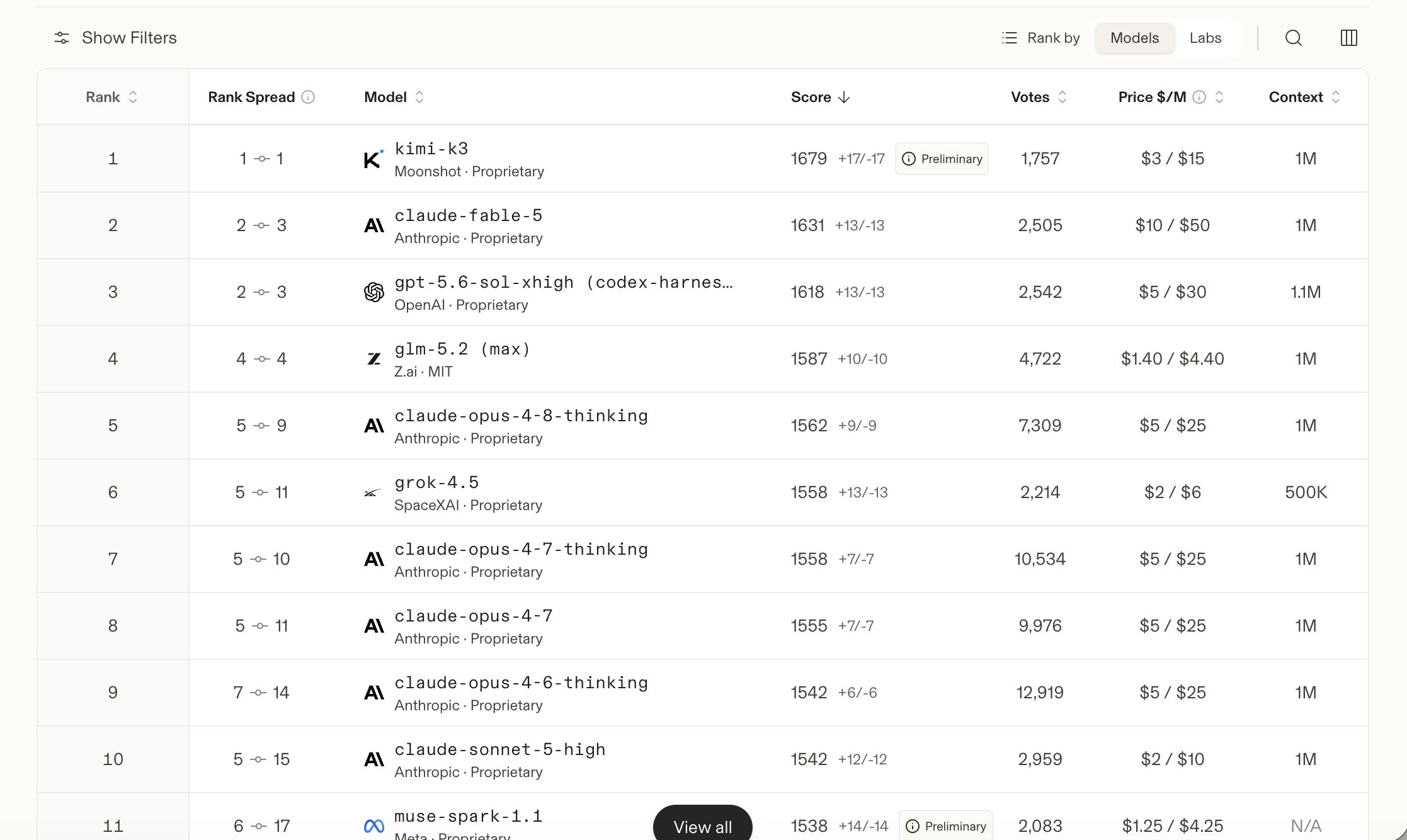Click the score 1679 for kimi-k3
This screenshot has height=840, width=1407.
pos(809,159)
